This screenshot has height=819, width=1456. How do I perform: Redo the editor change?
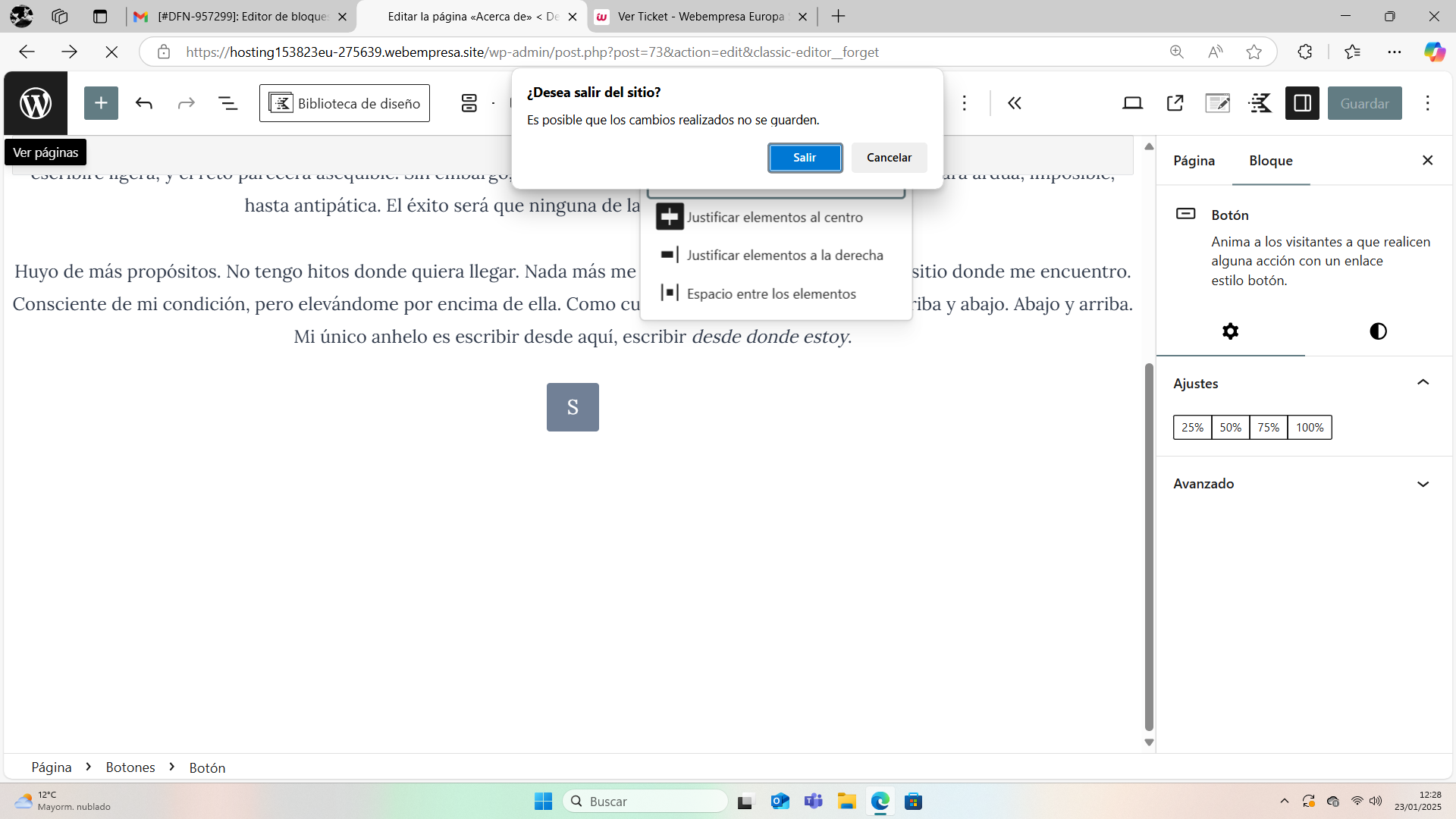(x=186, y=103)
